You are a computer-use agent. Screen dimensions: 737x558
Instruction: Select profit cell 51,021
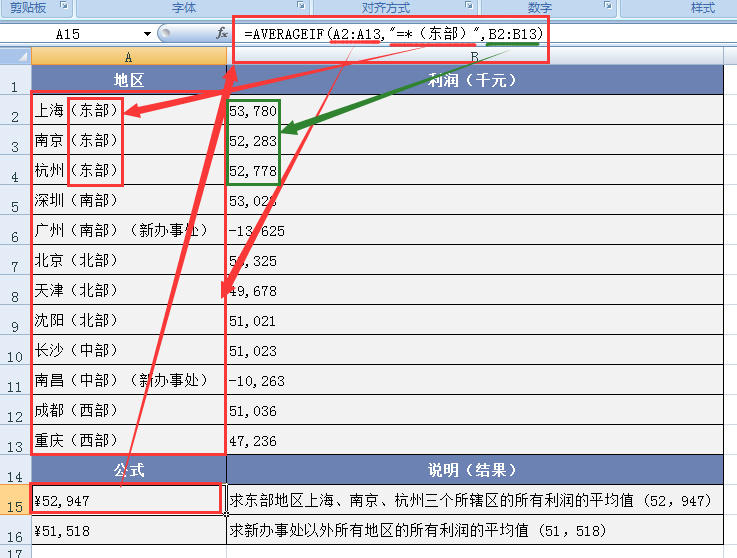475,320
